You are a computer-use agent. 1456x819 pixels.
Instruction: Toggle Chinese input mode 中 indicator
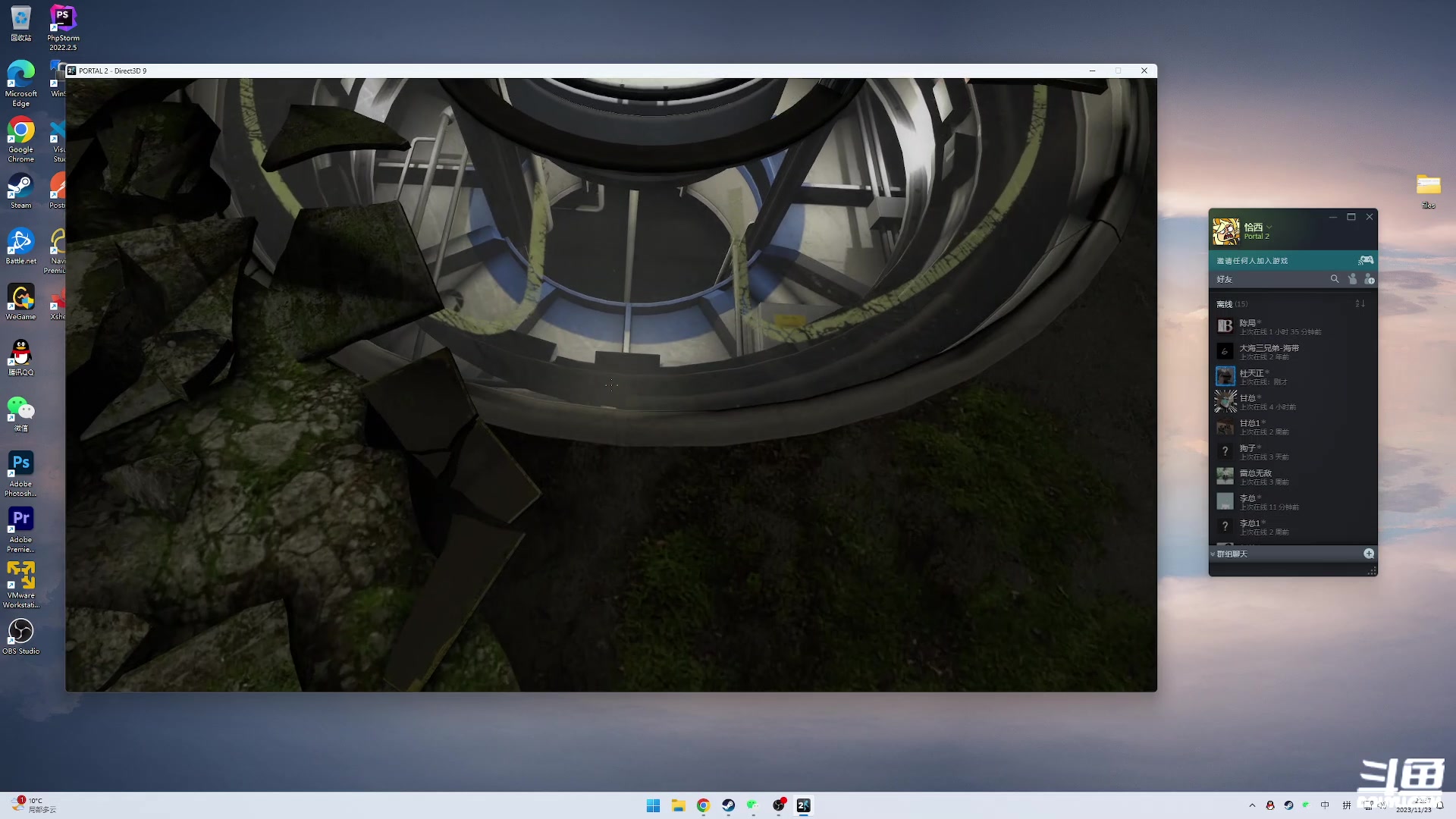(x=1325, y=805)
